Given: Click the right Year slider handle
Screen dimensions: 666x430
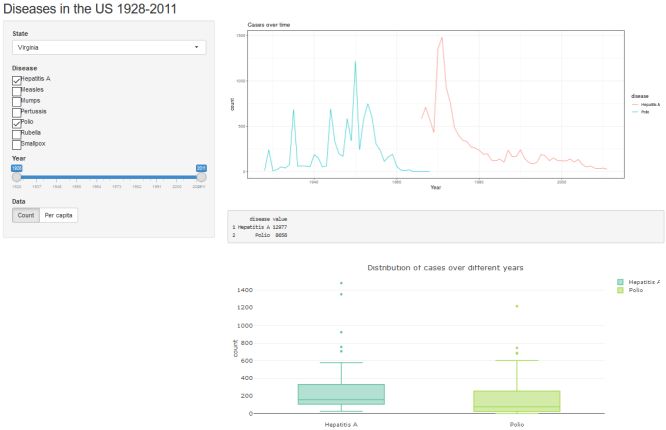Looking at the screenshot, I should click(x=201, y=177).
